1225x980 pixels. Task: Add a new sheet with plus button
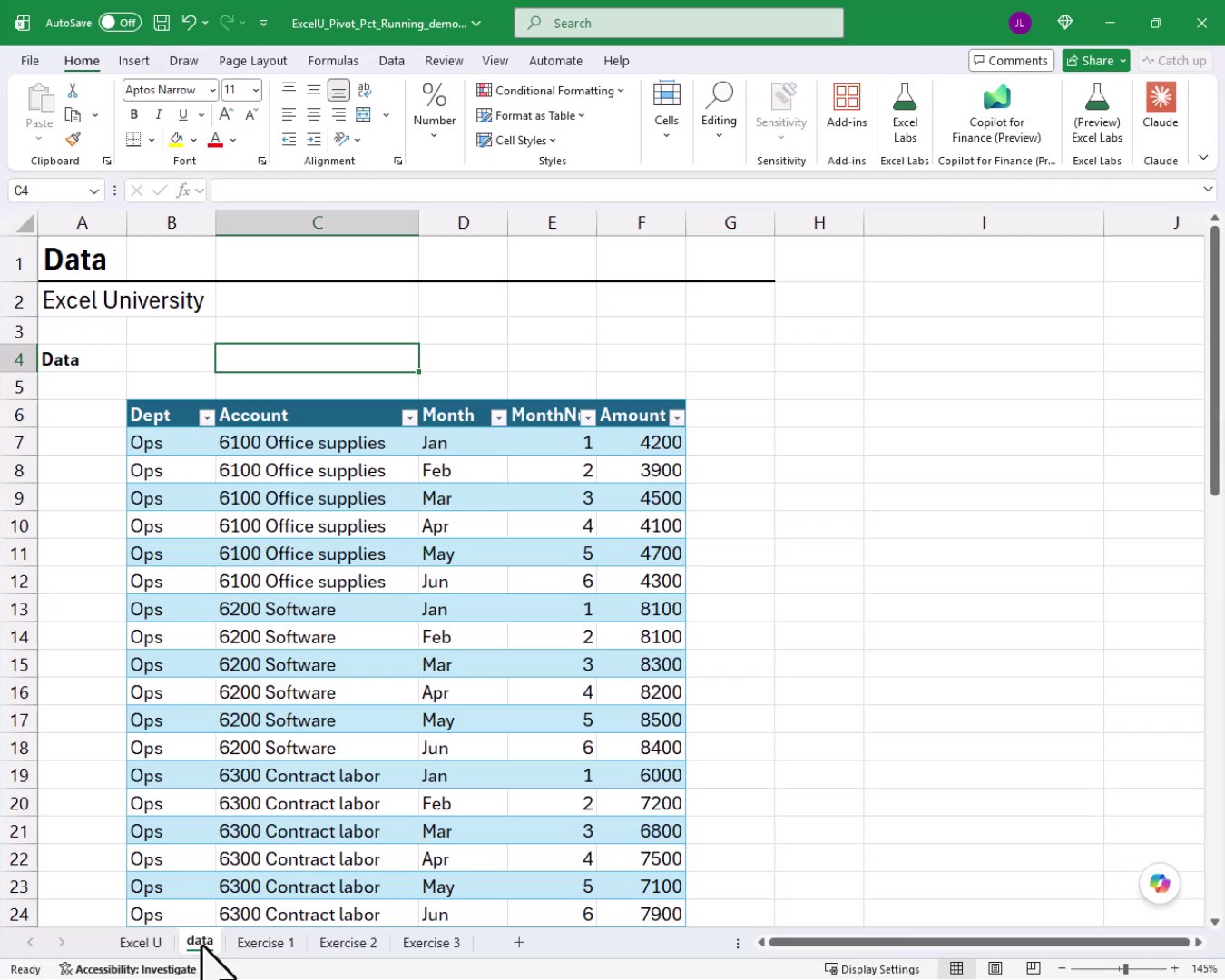(x=519, y=943)
